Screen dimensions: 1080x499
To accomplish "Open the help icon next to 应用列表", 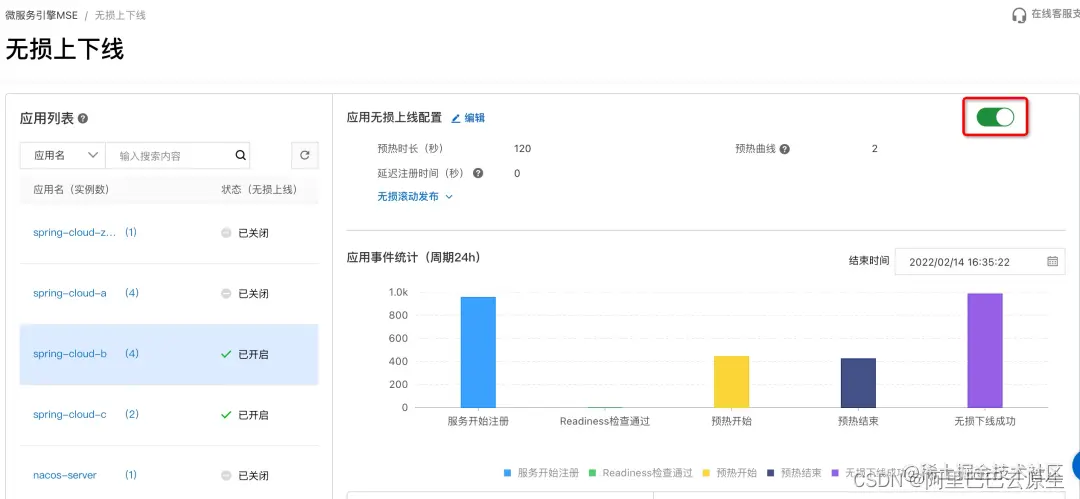I will (x=83, y=119).
